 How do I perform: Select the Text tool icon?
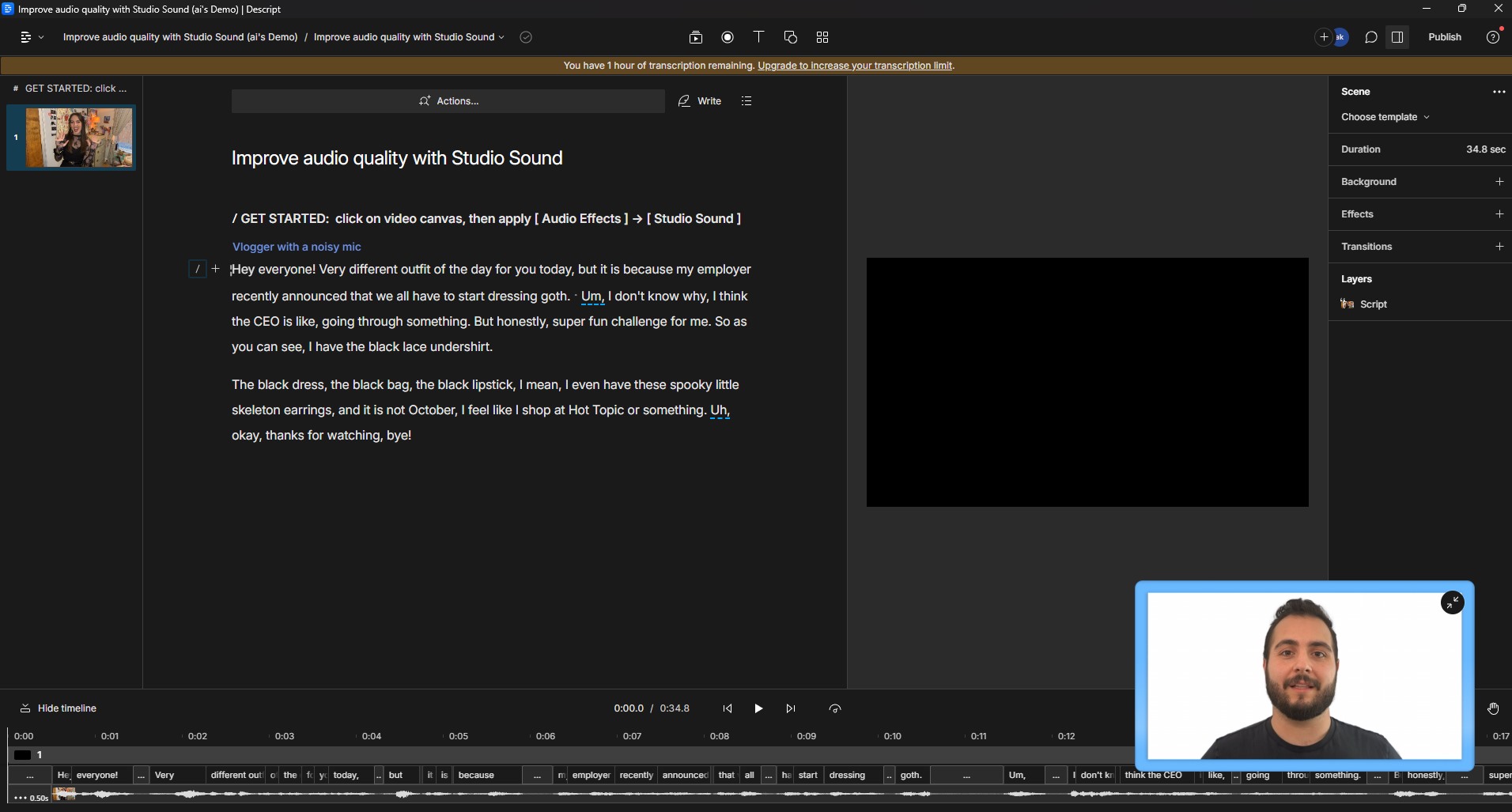[758, 37]
